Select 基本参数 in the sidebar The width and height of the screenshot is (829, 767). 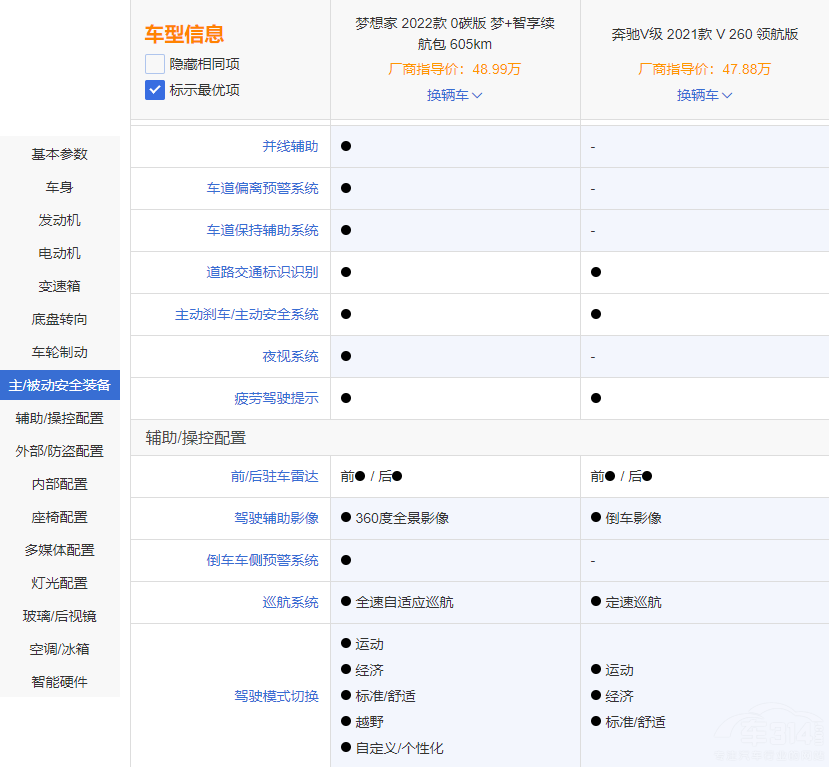pos(60,154)
